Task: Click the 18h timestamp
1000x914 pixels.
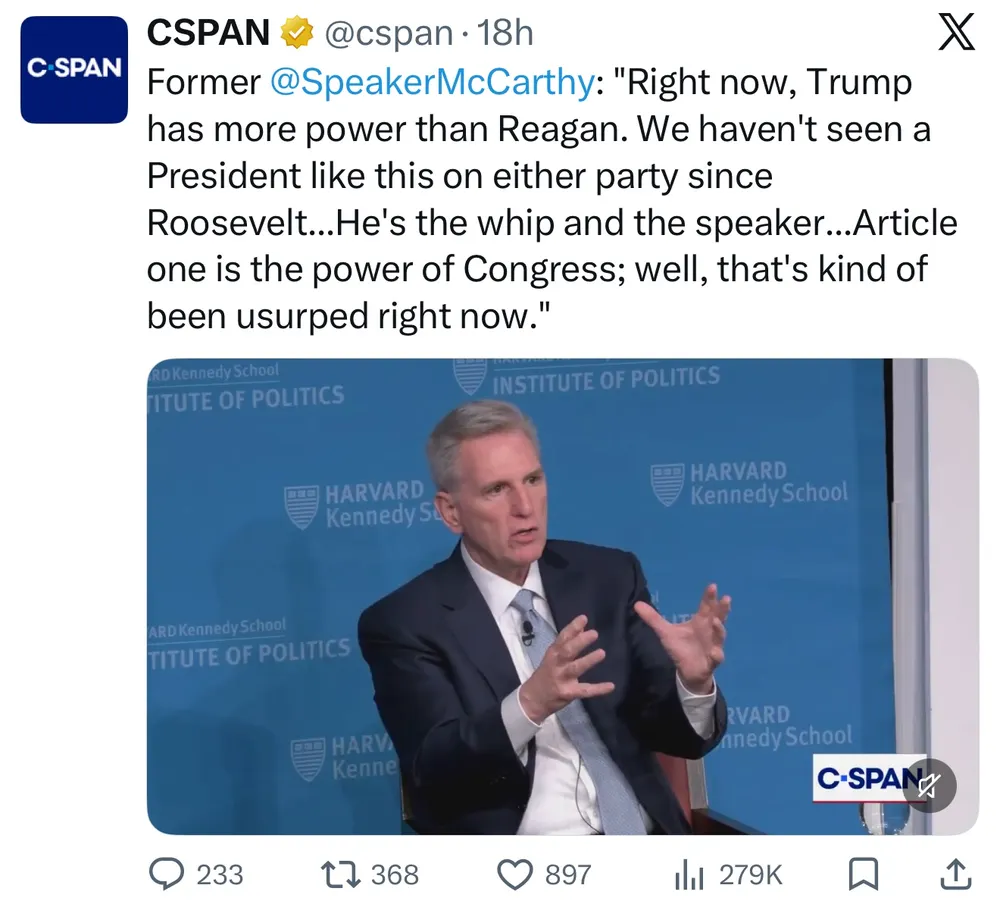Action: pyautogui.click(x=506, y=34)
